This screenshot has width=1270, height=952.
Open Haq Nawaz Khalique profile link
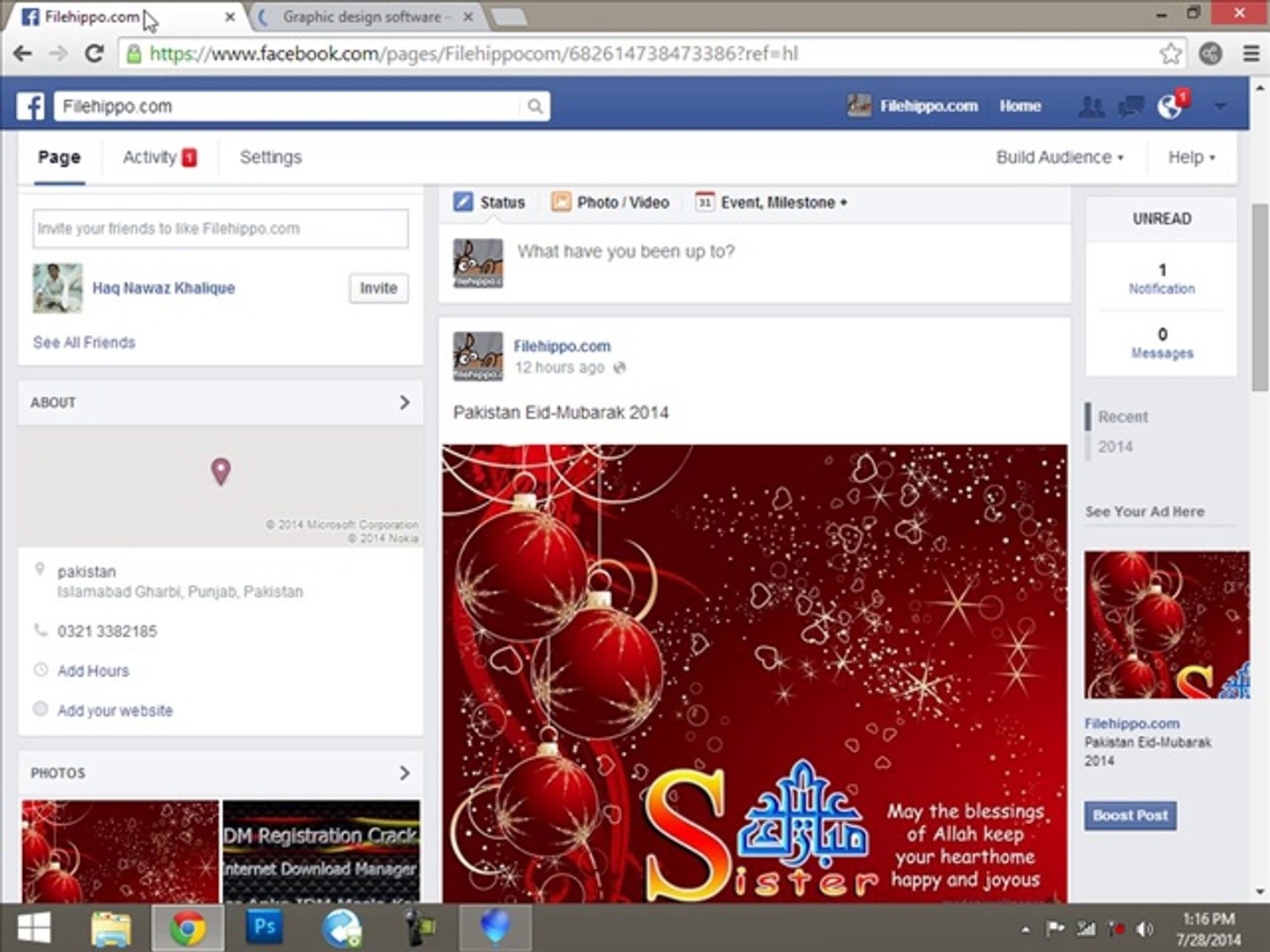[164, 287]
